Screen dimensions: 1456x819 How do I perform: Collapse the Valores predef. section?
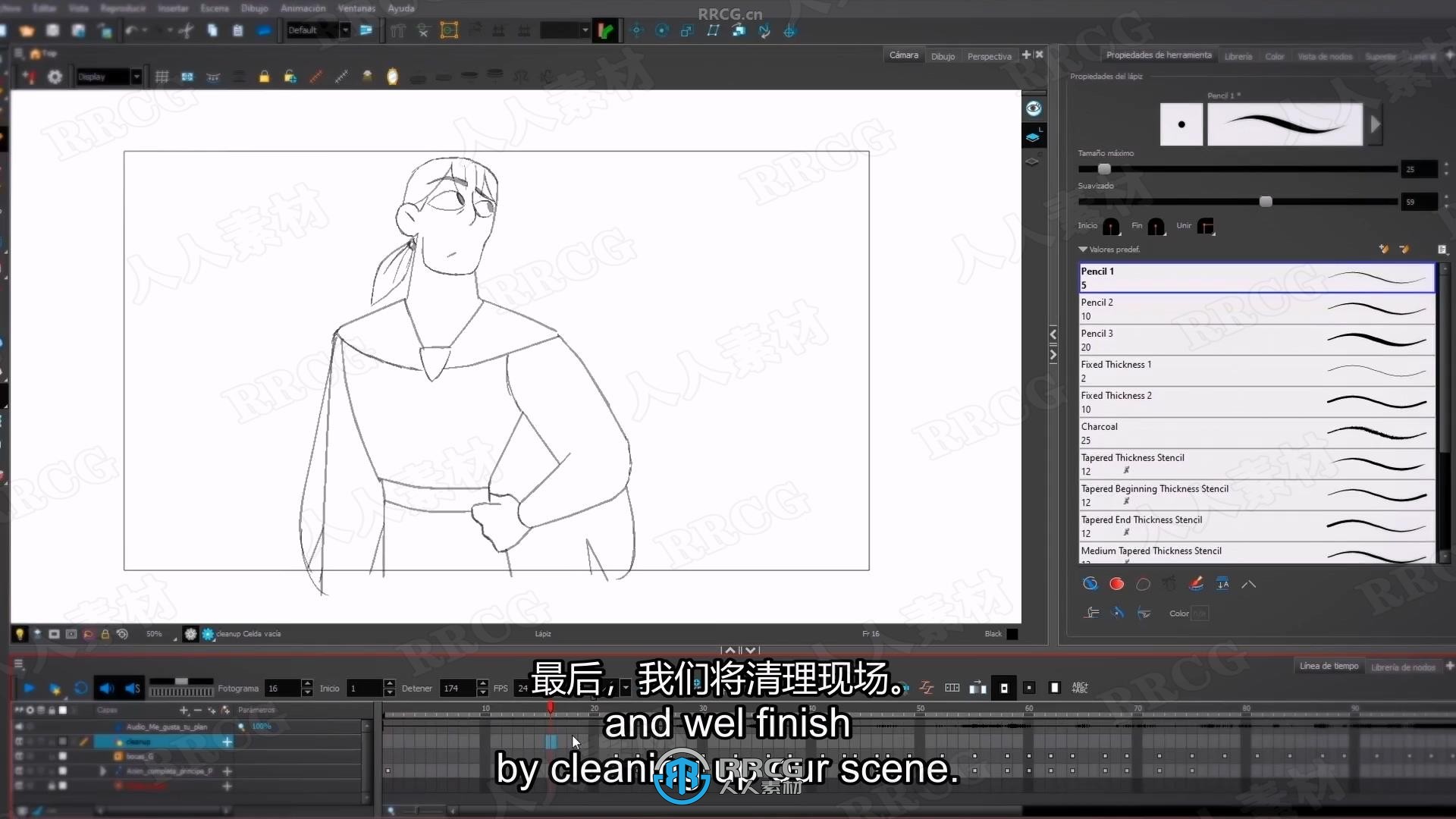tap(1083, 249)
